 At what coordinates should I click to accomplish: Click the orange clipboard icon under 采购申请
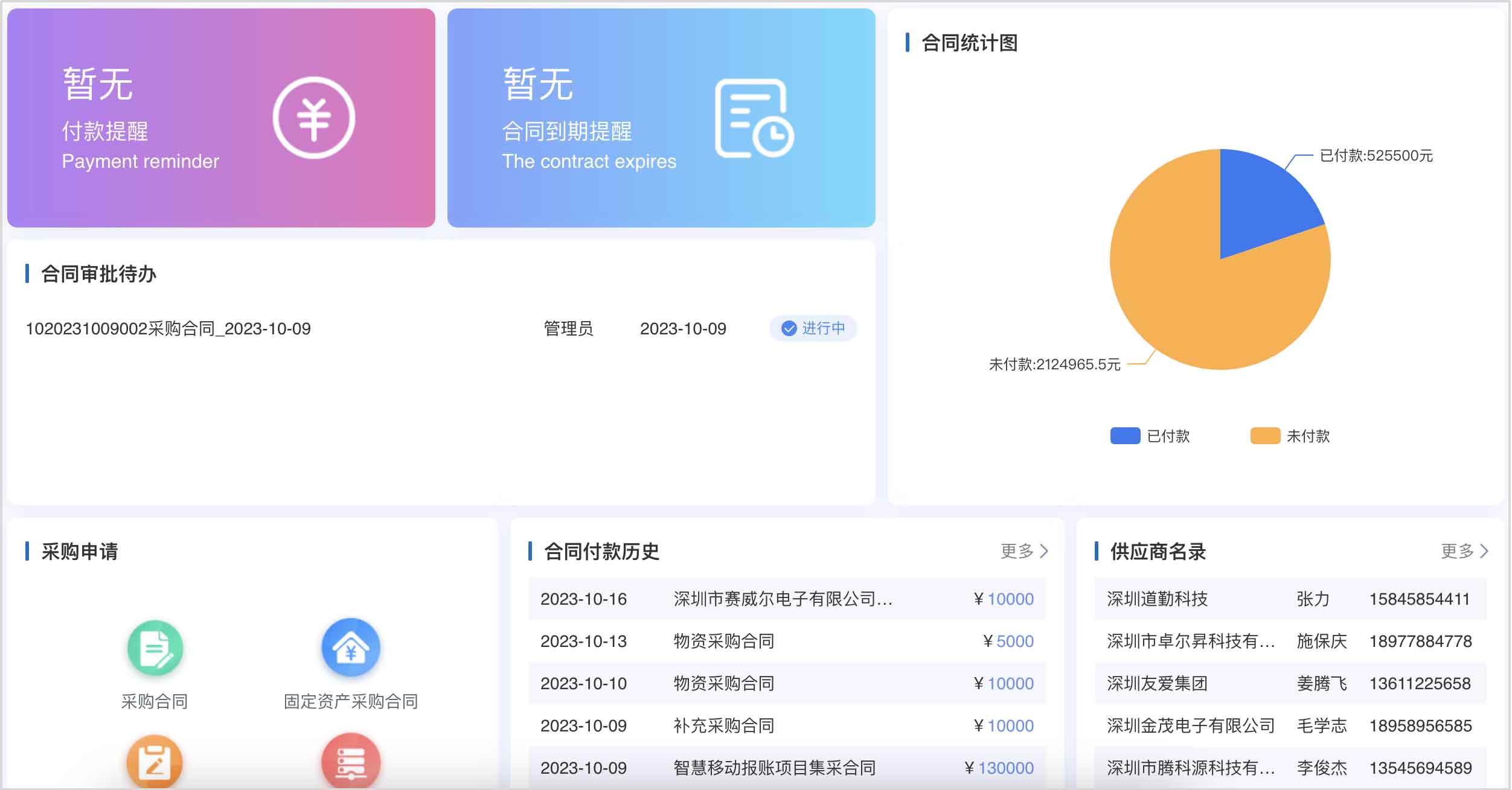pos(154,762)
